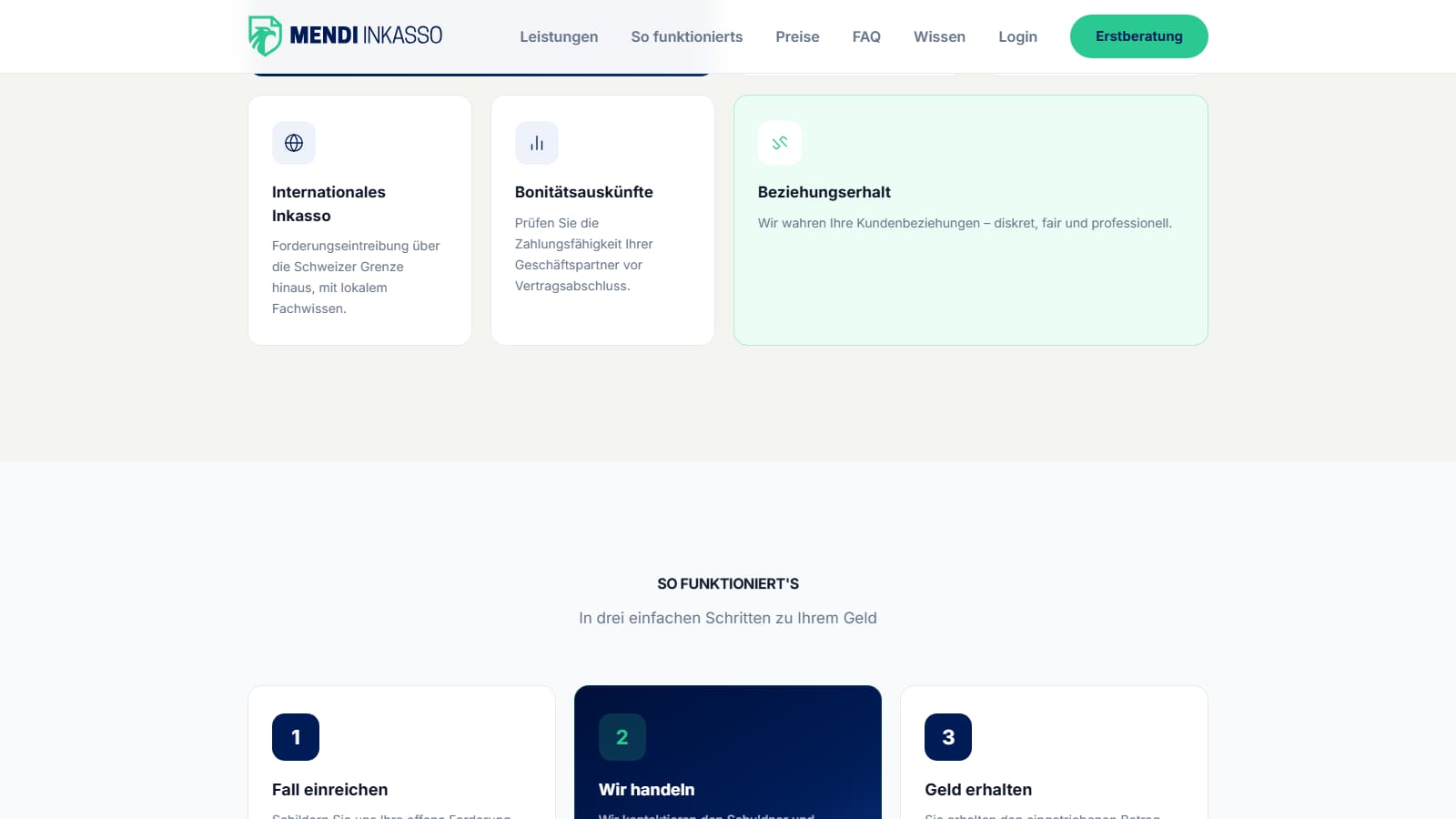Open the Preise navigation link

tap(797, 36)
